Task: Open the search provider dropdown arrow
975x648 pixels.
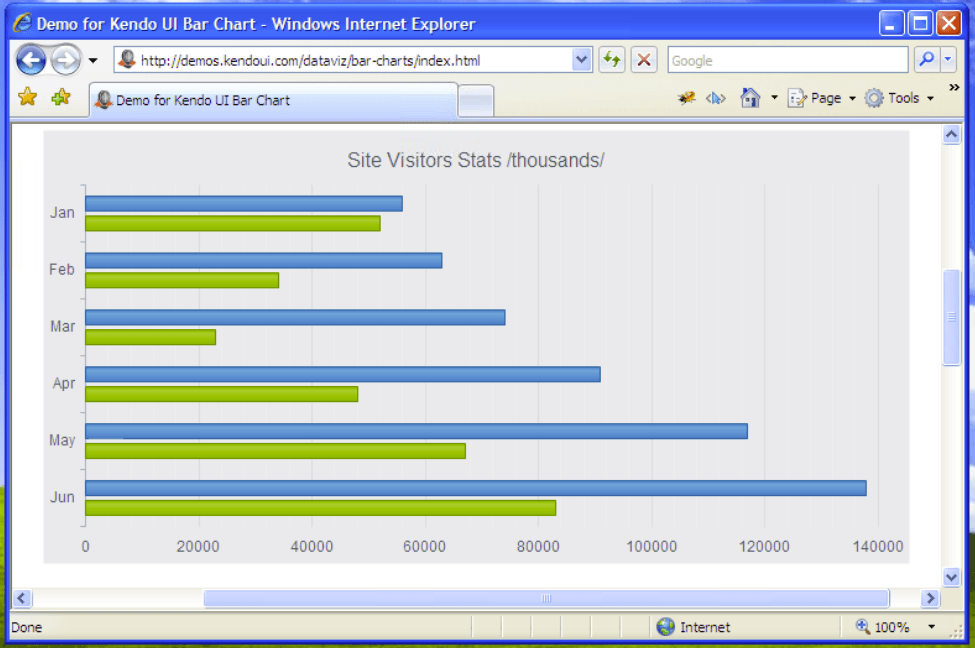Action: click(x=948, y=60)
